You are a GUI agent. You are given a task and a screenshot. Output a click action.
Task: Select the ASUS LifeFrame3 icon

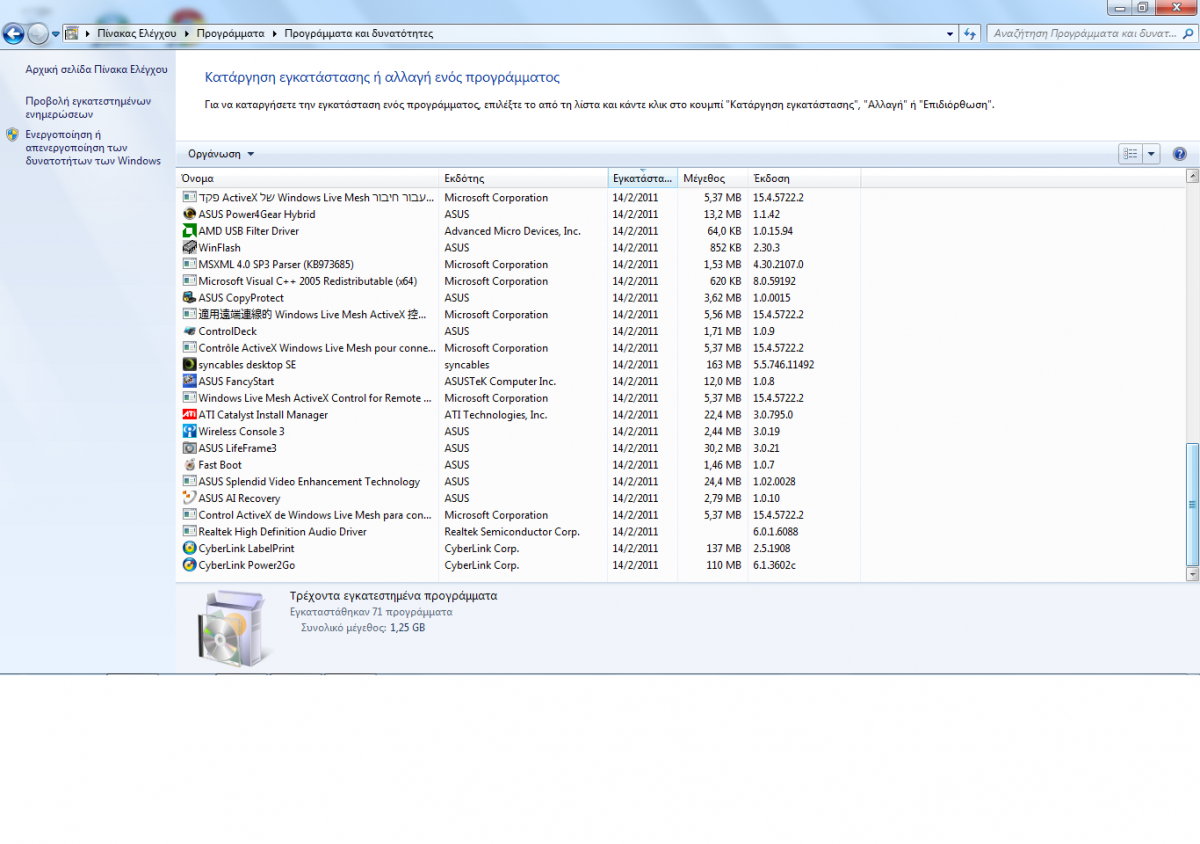[190, 448]
